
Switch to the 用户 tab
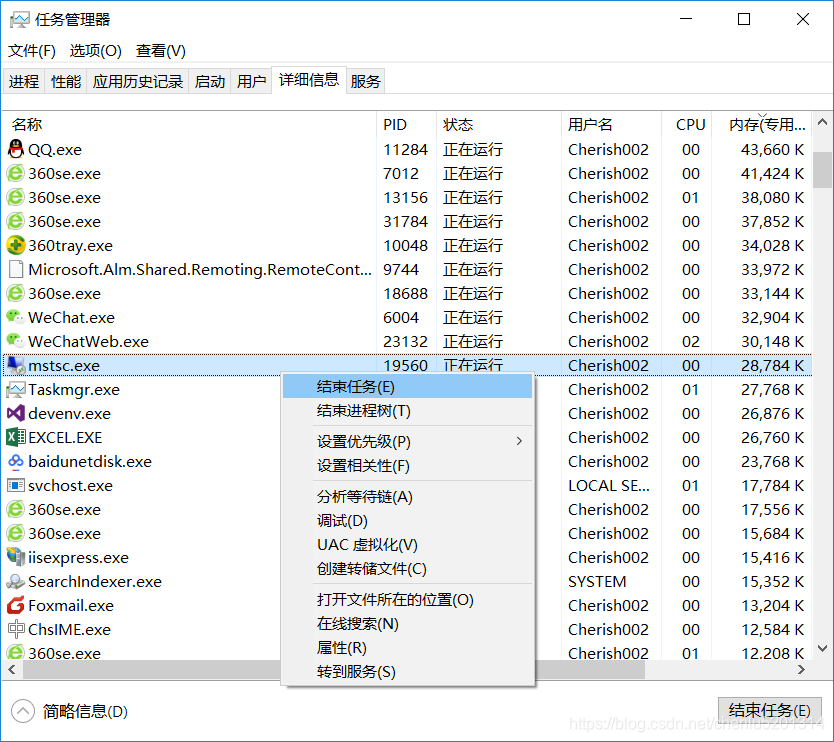click(252, 81)
